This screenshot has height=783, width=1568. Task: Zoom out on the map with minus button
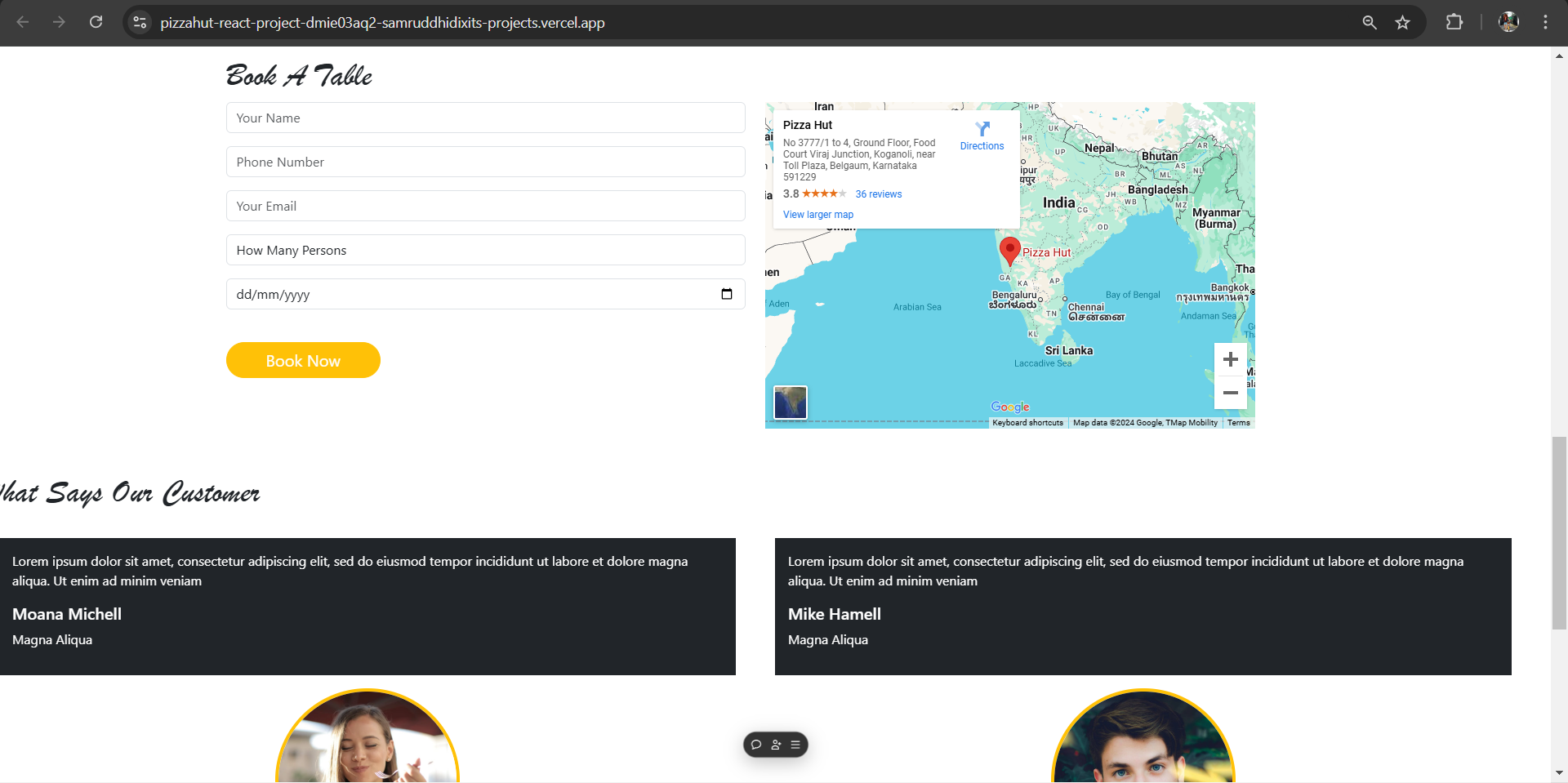1230,393
